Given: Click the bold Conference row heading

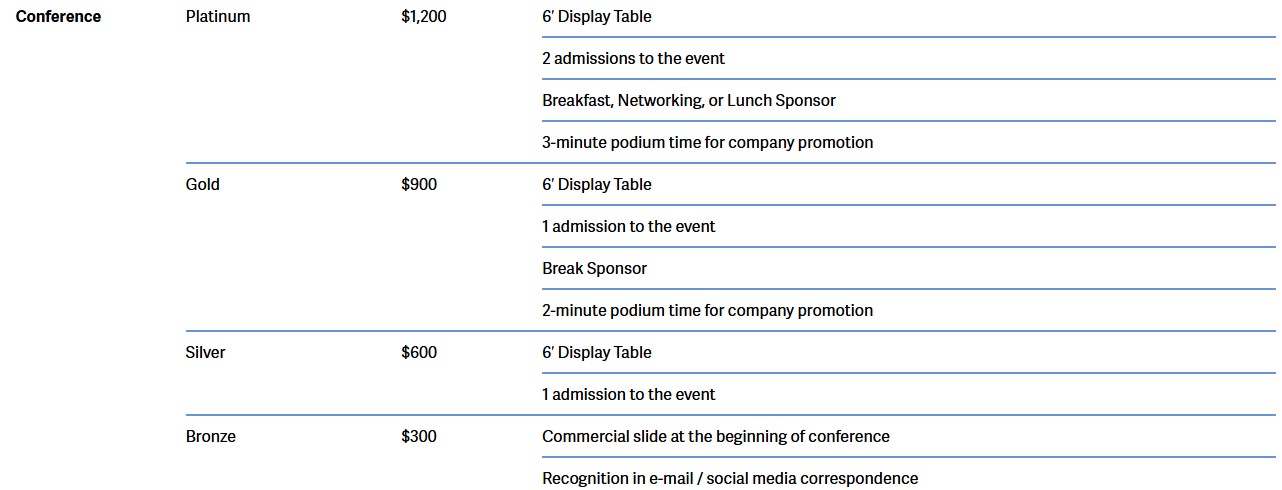Looking at the screenshot, I should 58,17.
